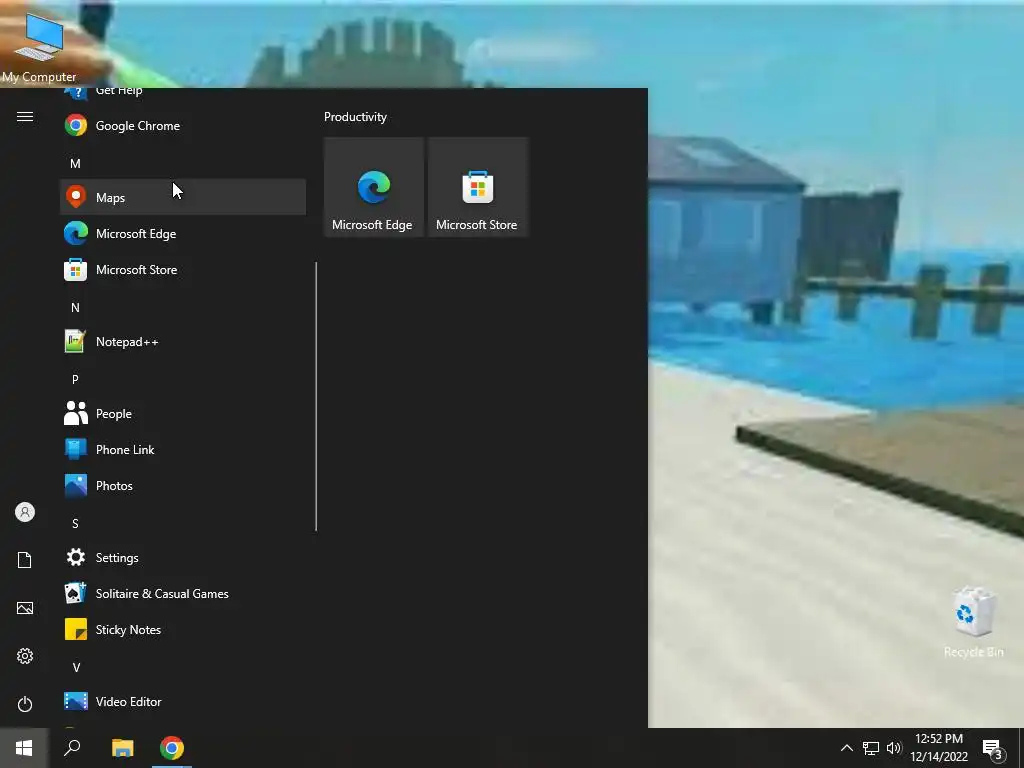Open Sticky Notes

(x=183, y=630)
